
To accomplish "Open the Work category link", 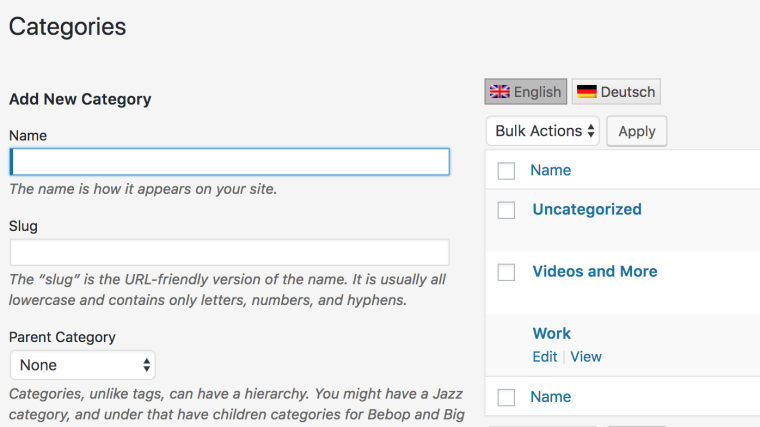I will (x=552, y=333).
